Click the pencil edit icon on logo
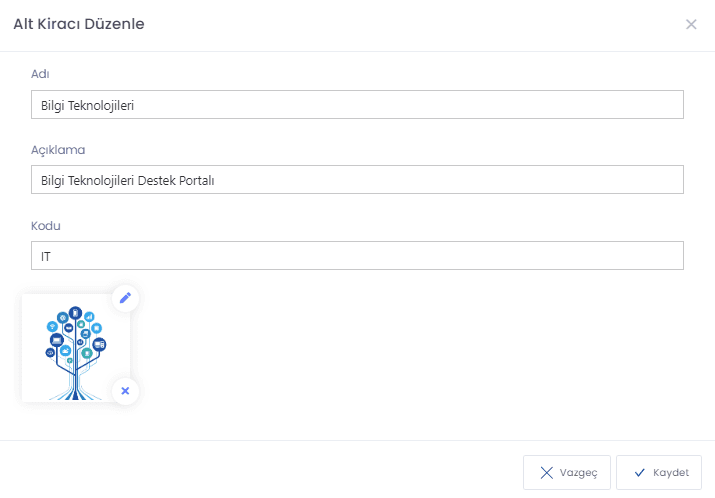This screenshot has height=498, width=715. click(125, 298)
